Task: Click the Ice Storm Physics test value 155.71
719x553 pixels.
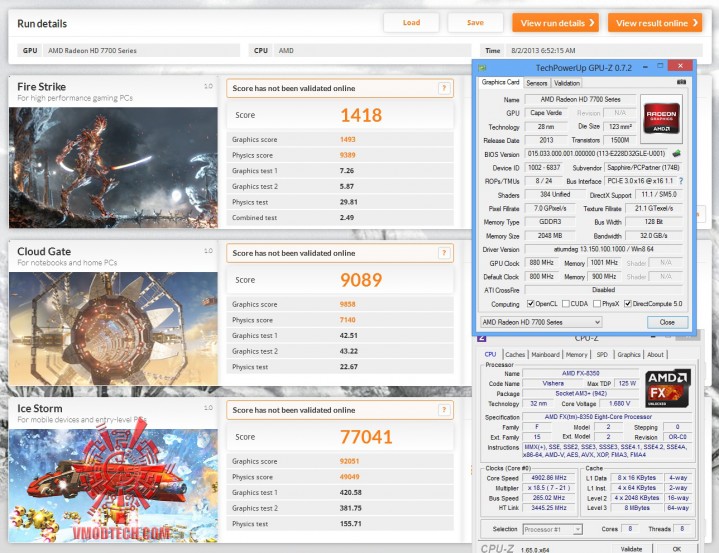Action: (x=350, y=523)
